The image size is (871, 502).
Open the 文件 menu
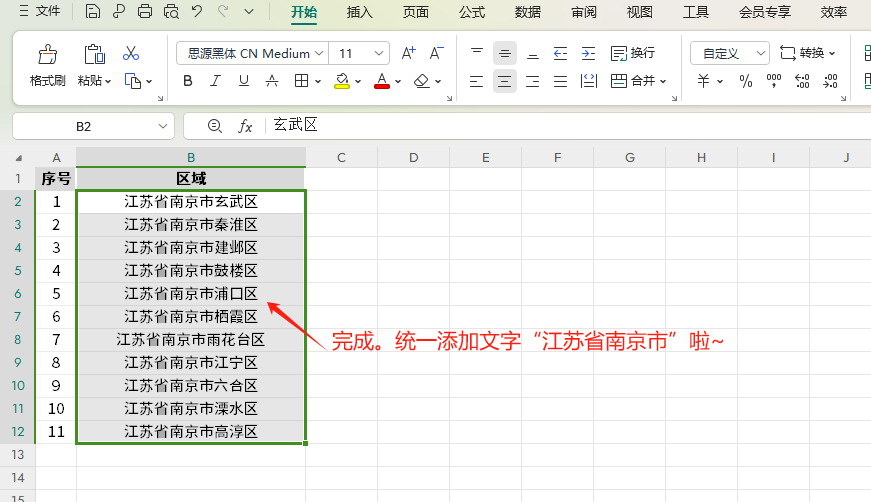pyautogui.click(x=40, y=11)
